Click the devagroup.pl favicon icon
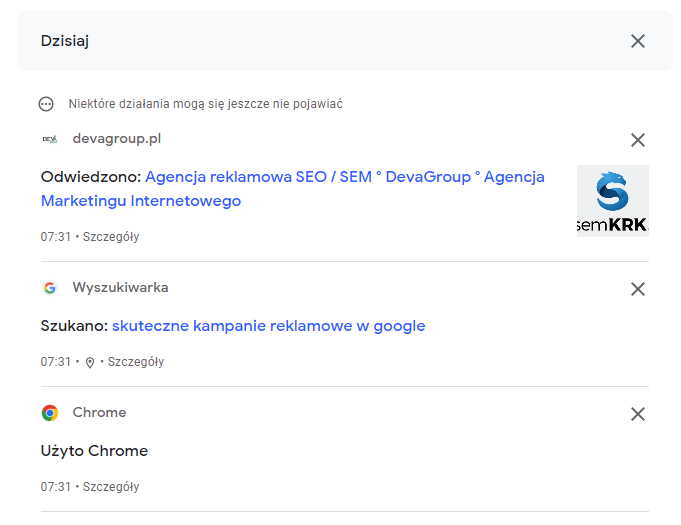Viewport: 681px width, 525px height. 50,139
